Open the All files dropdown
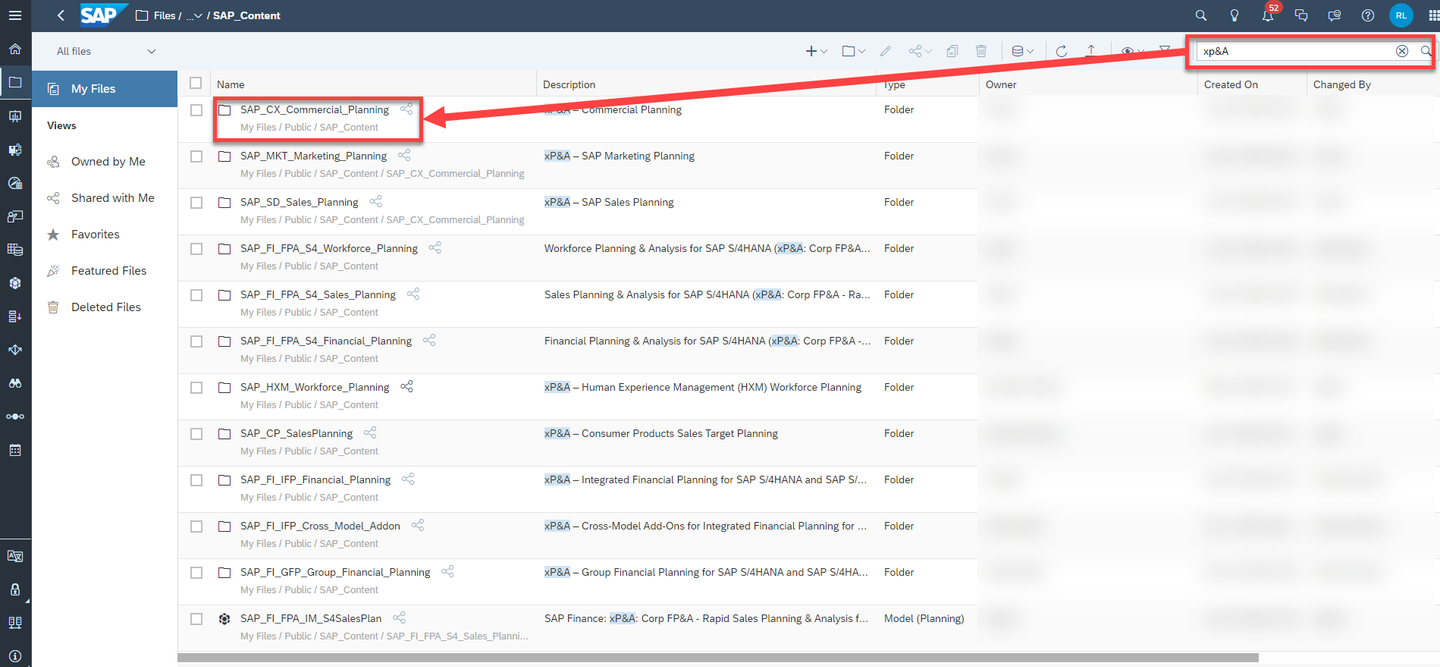1440x667 pixels. point(106,51)
